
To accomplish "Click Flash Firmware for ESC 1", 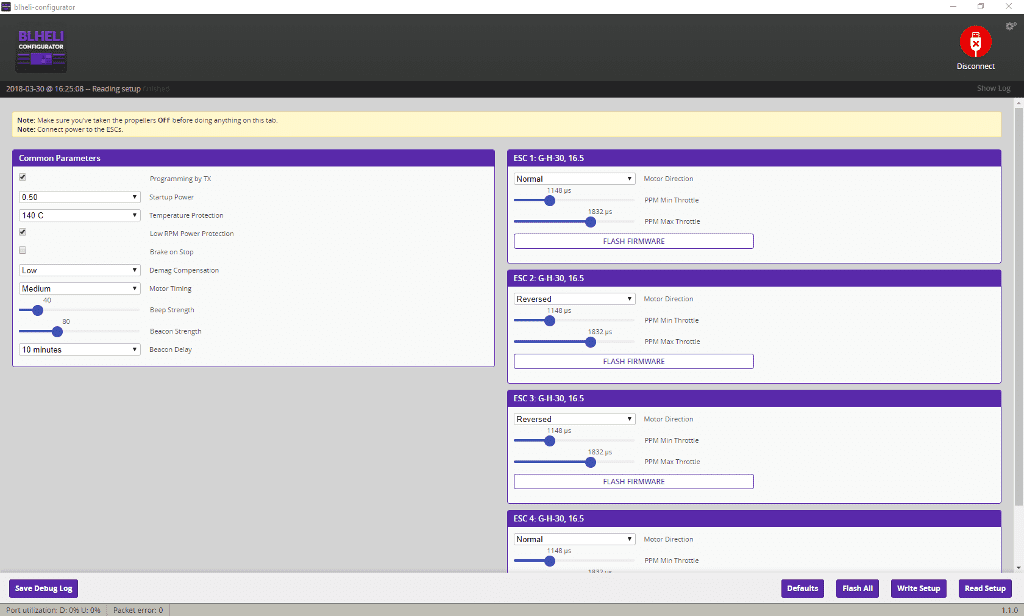I will coord(633,241).
